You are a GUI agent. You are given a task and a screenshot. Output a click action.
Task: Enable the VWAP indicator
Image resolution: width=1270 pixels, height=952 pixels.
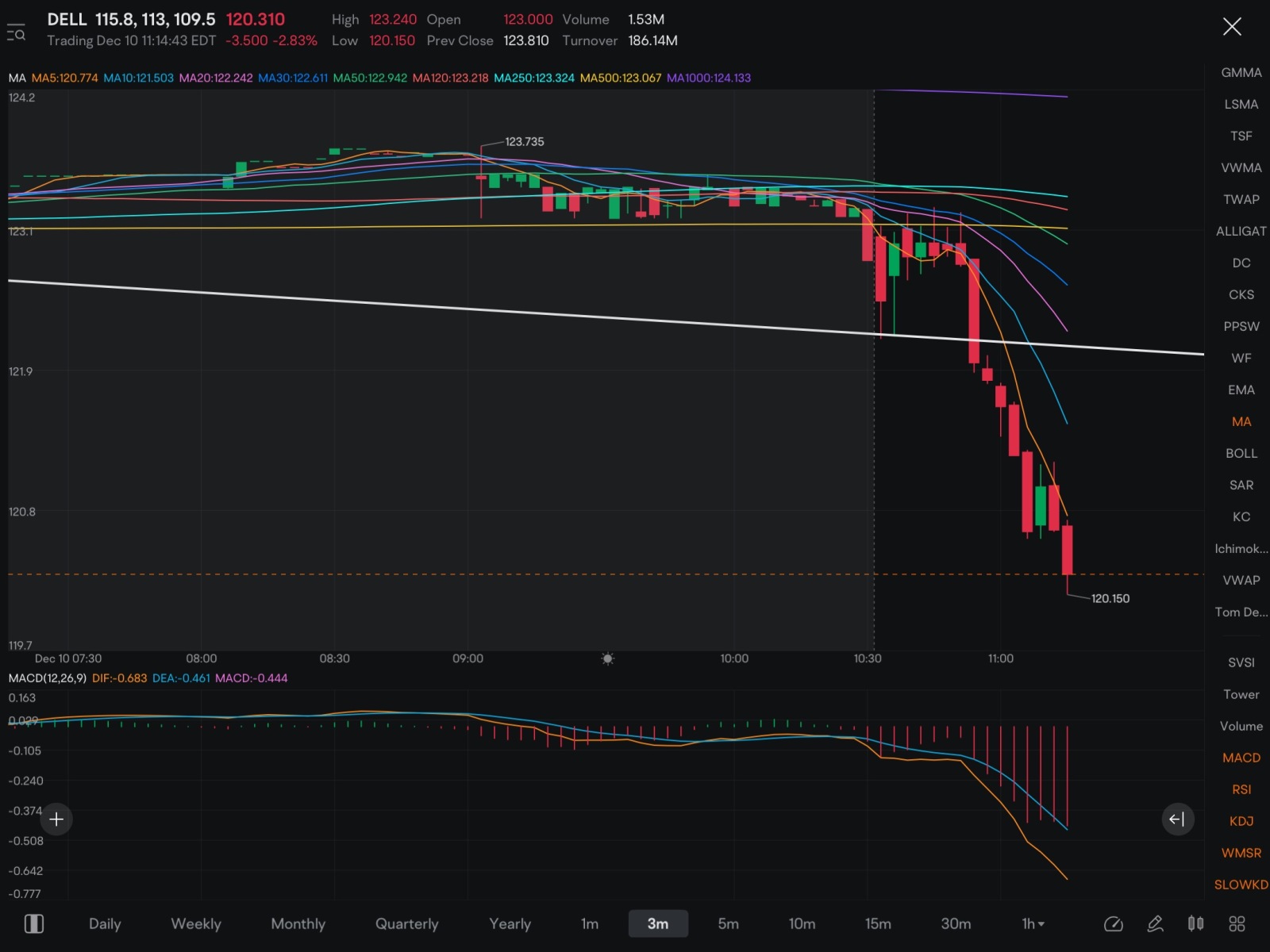pos(1241,580)
